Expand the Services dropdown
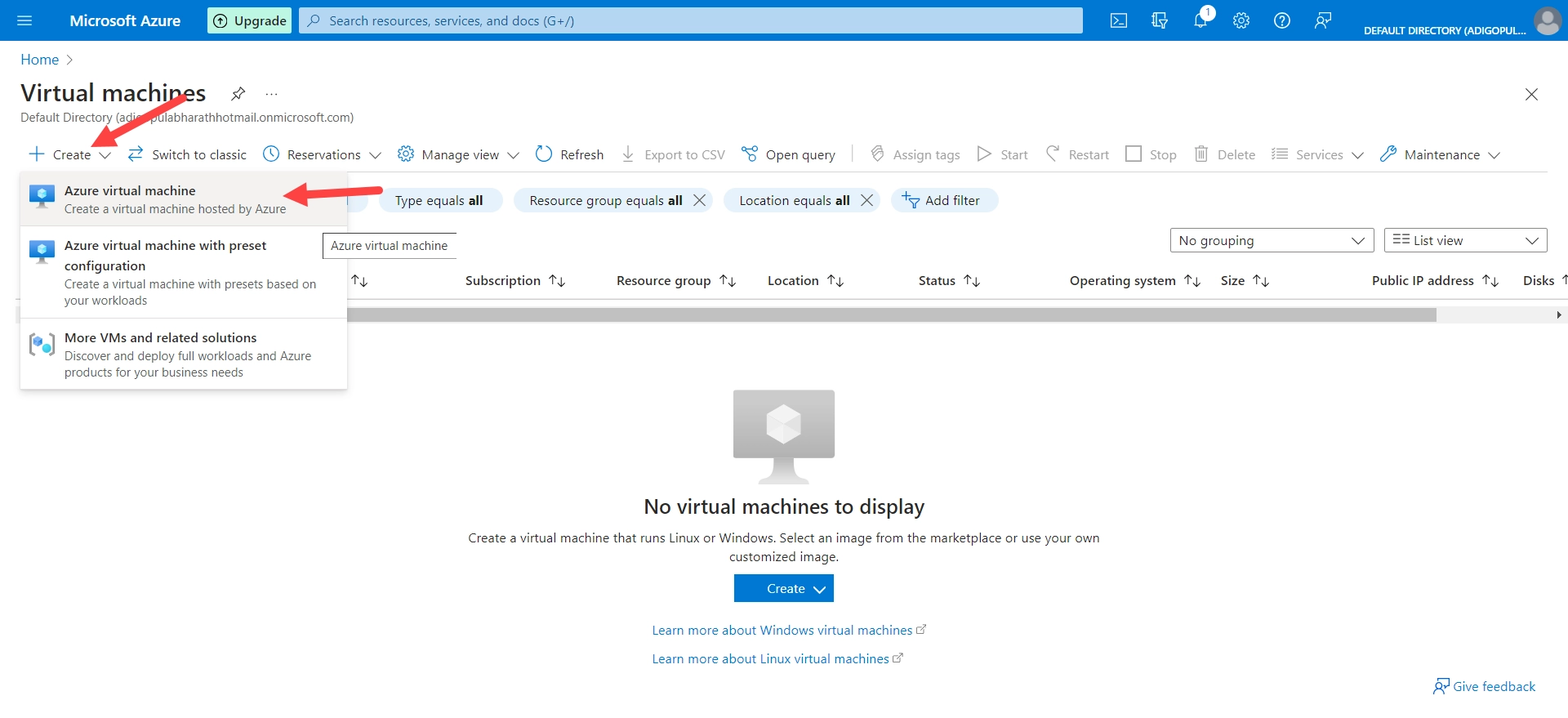The image size is (1568, 718). coord(1318,154)
